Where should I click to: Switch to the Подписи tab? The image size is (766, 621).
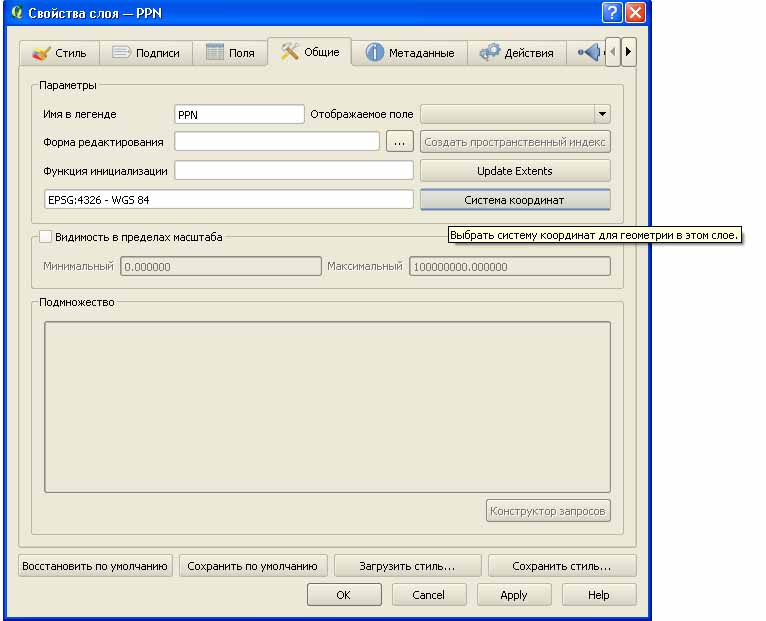coord(146,53)
